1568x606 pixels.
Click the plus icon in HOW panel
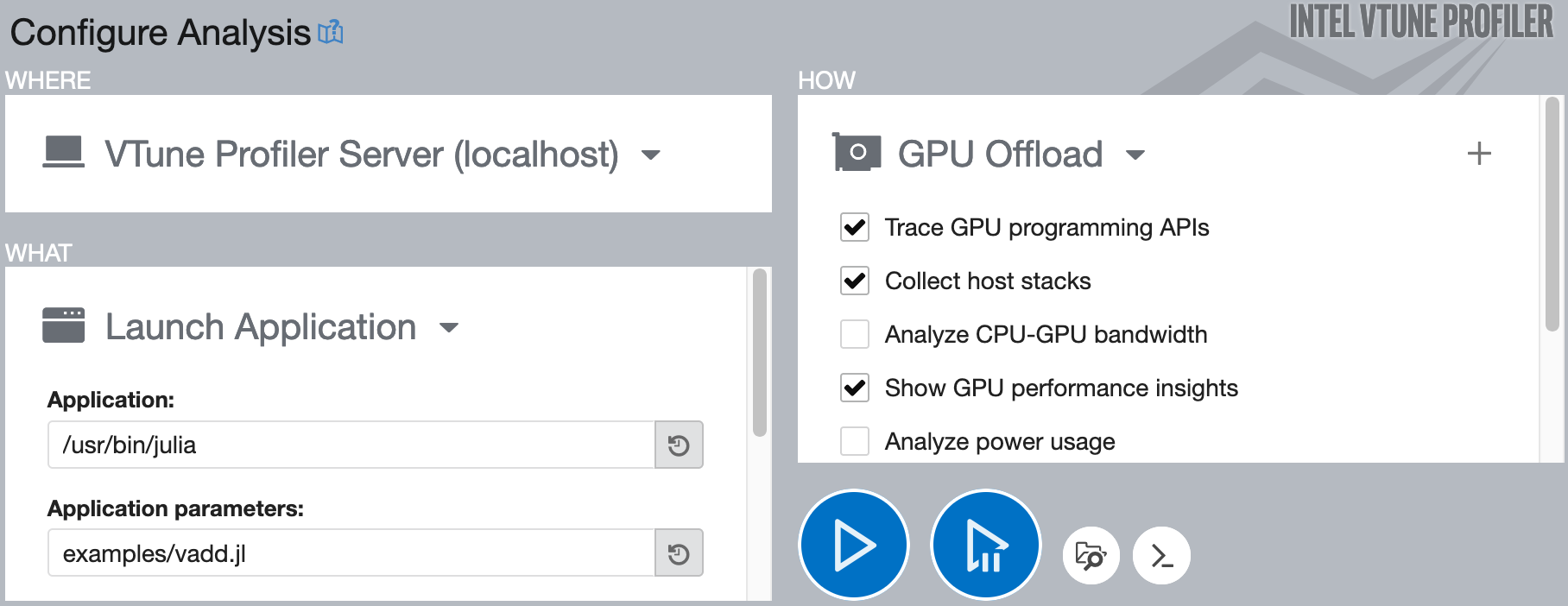(1479, 154)
